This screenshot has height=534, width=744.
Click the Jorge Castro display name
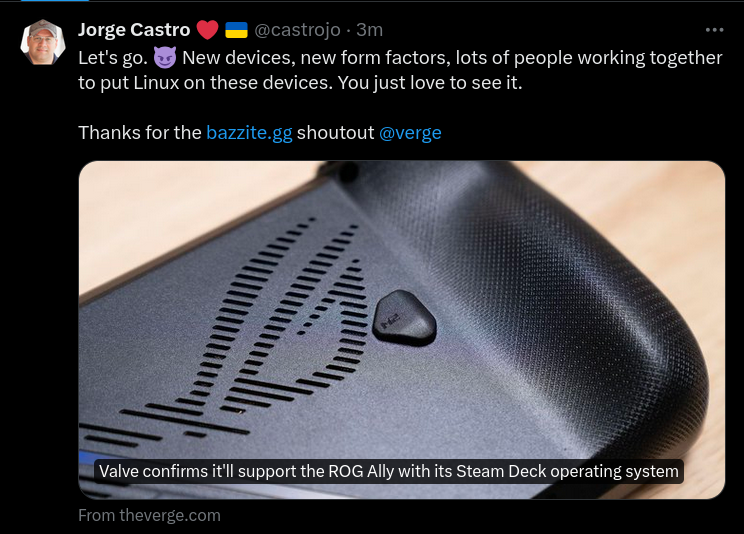[134, 30]
